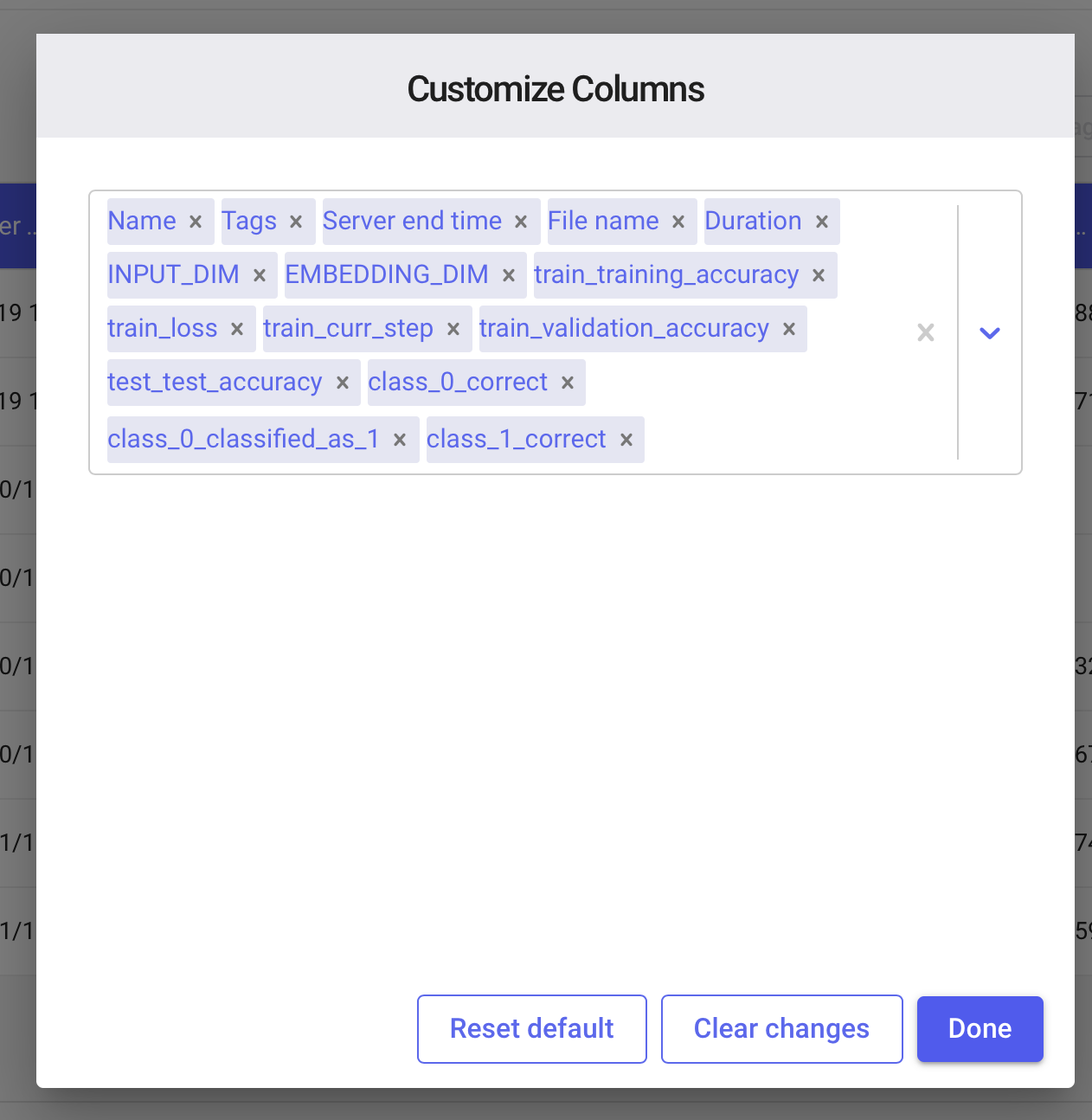The width and height of the screenshot is (1092, 1120).
Task: Remove test_test_accuracy column tag
Action: click(343, 383)
